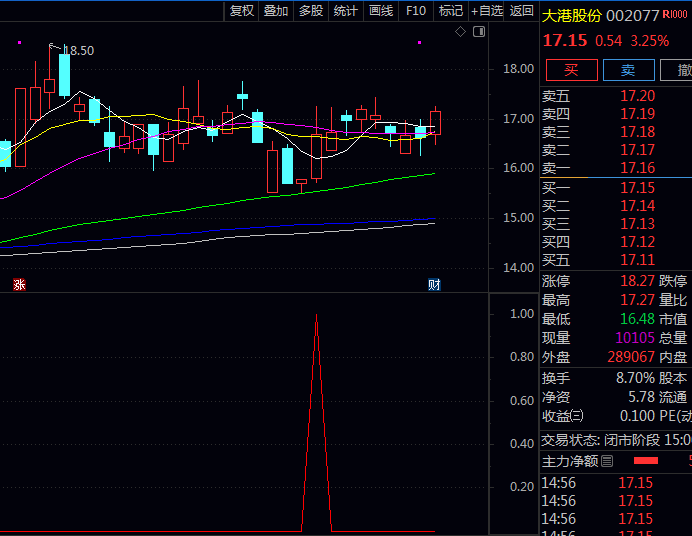The image size is (692, 536).
Task: Open the 统计 statistics tool
Action: pyautogui.click(x=345, y=11)
